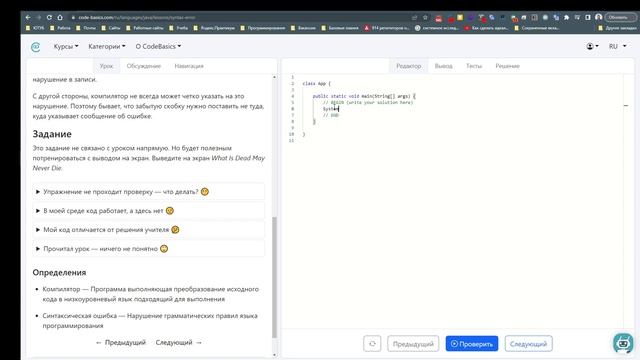The width and height of the screenshot is (640, 360).
Task: Open the extensions puzzle icon
Action: pos(567,18)
